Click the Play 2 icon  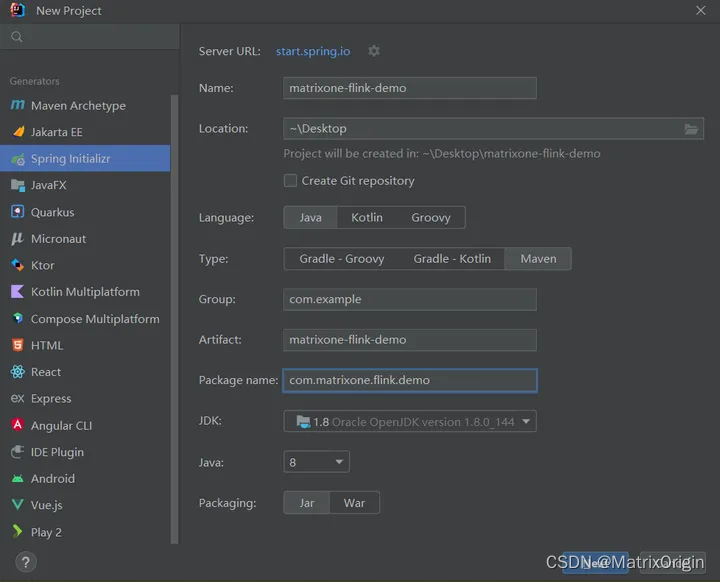coord(17,531)
